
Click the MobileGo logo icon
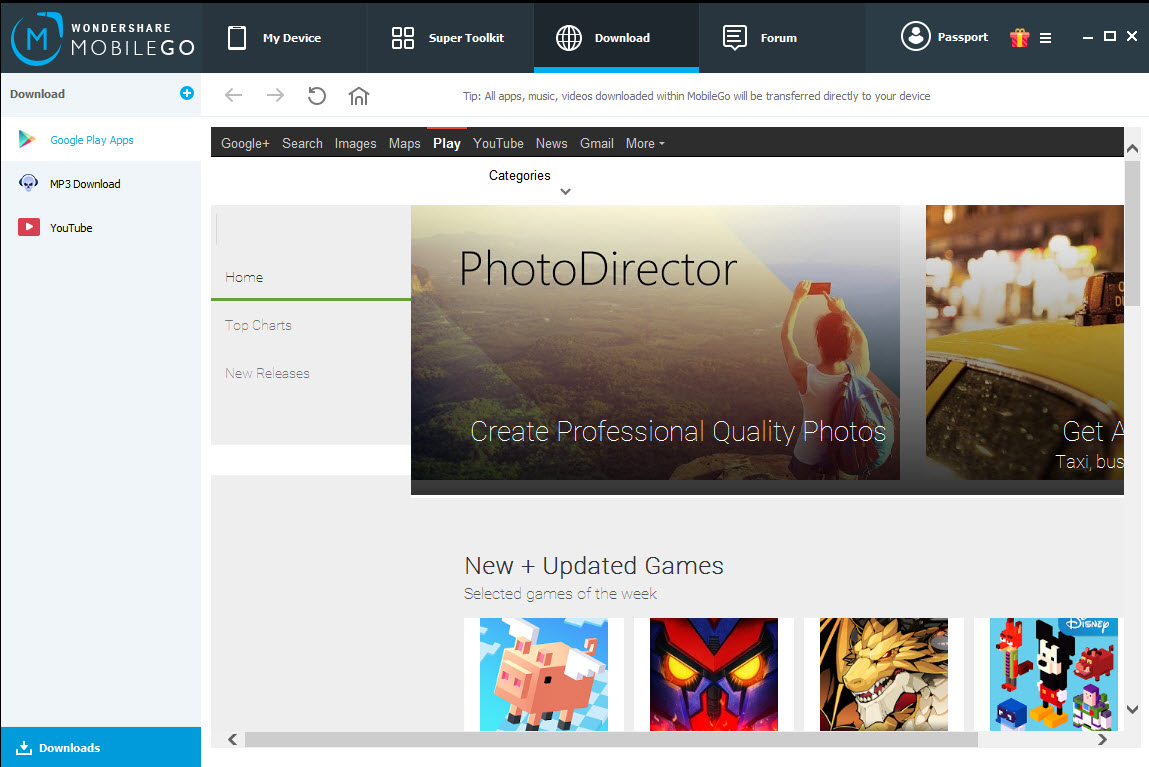point(37,38)
